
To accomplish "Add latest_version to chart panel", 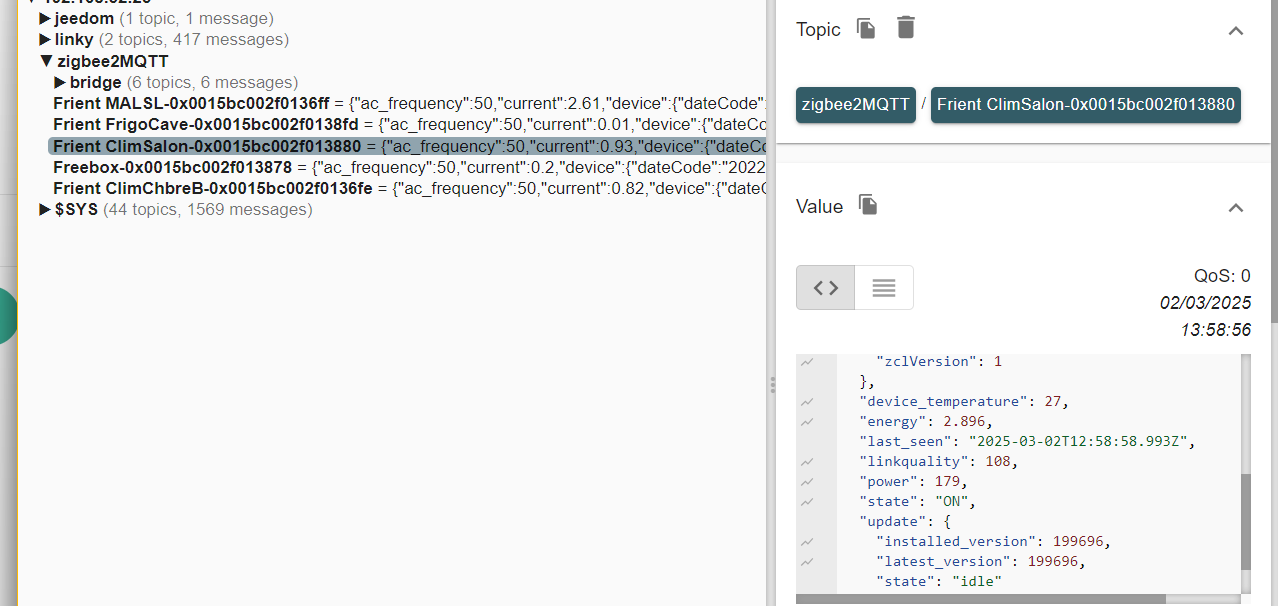I will [x=806, y=561].
